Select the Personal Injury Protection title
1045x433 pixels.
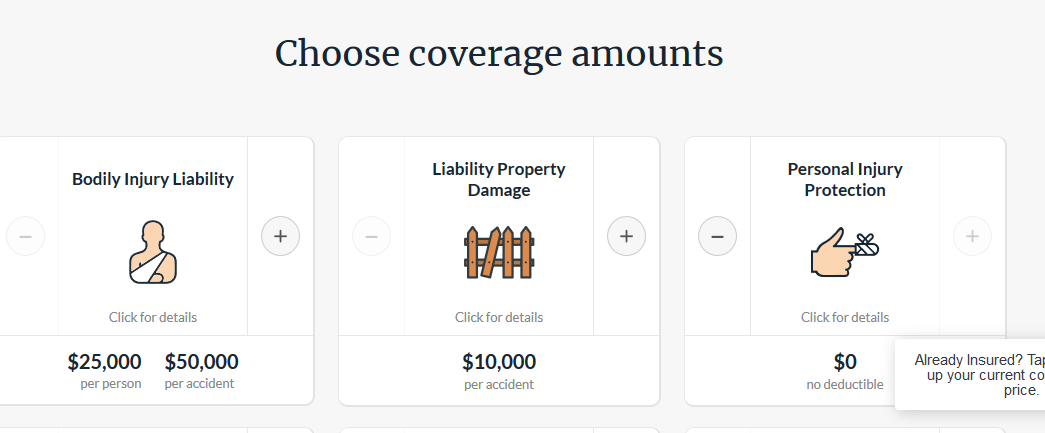(845, 179)
